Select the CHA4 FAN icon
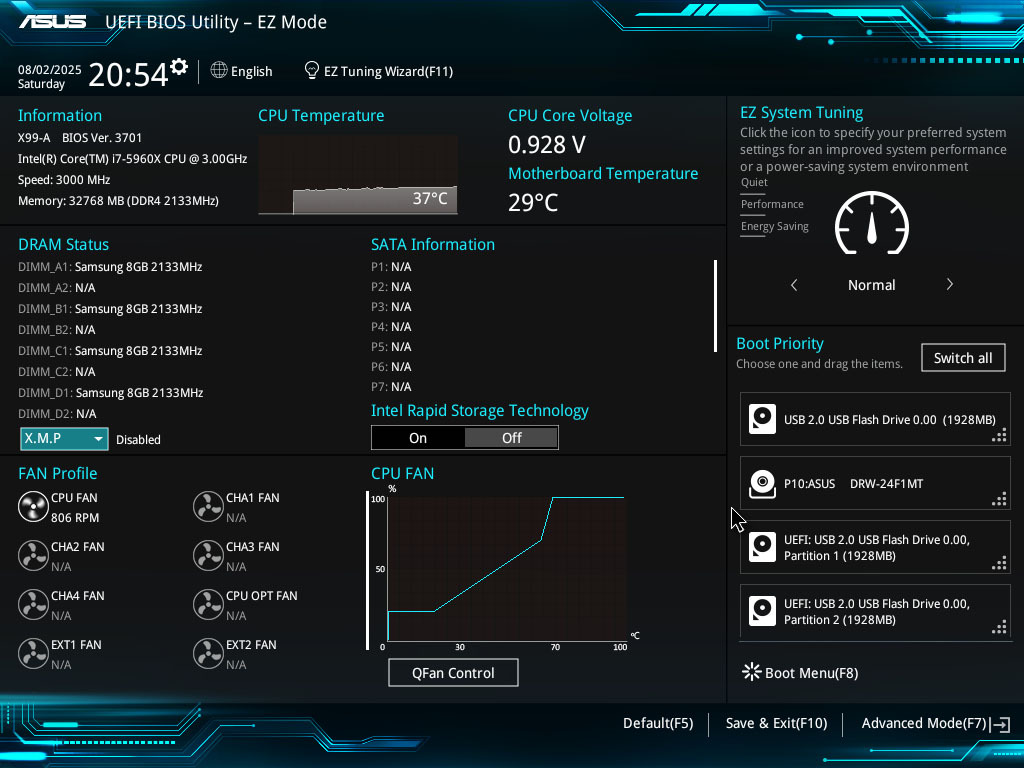 (x=33, y=605)
